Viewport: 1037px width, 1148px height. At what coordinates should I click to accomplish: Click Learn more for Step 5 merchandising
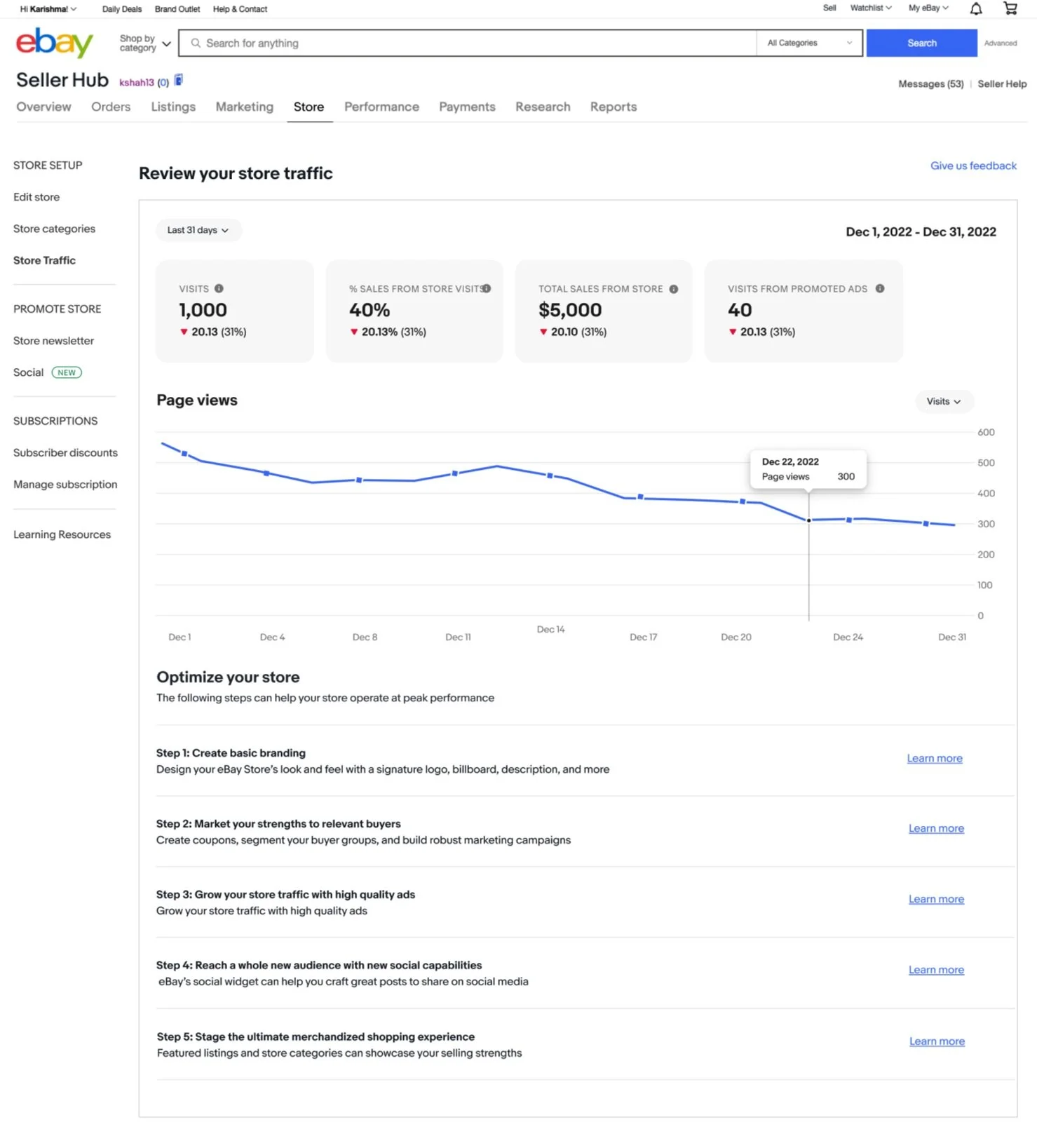click(x=937, y=1041)
